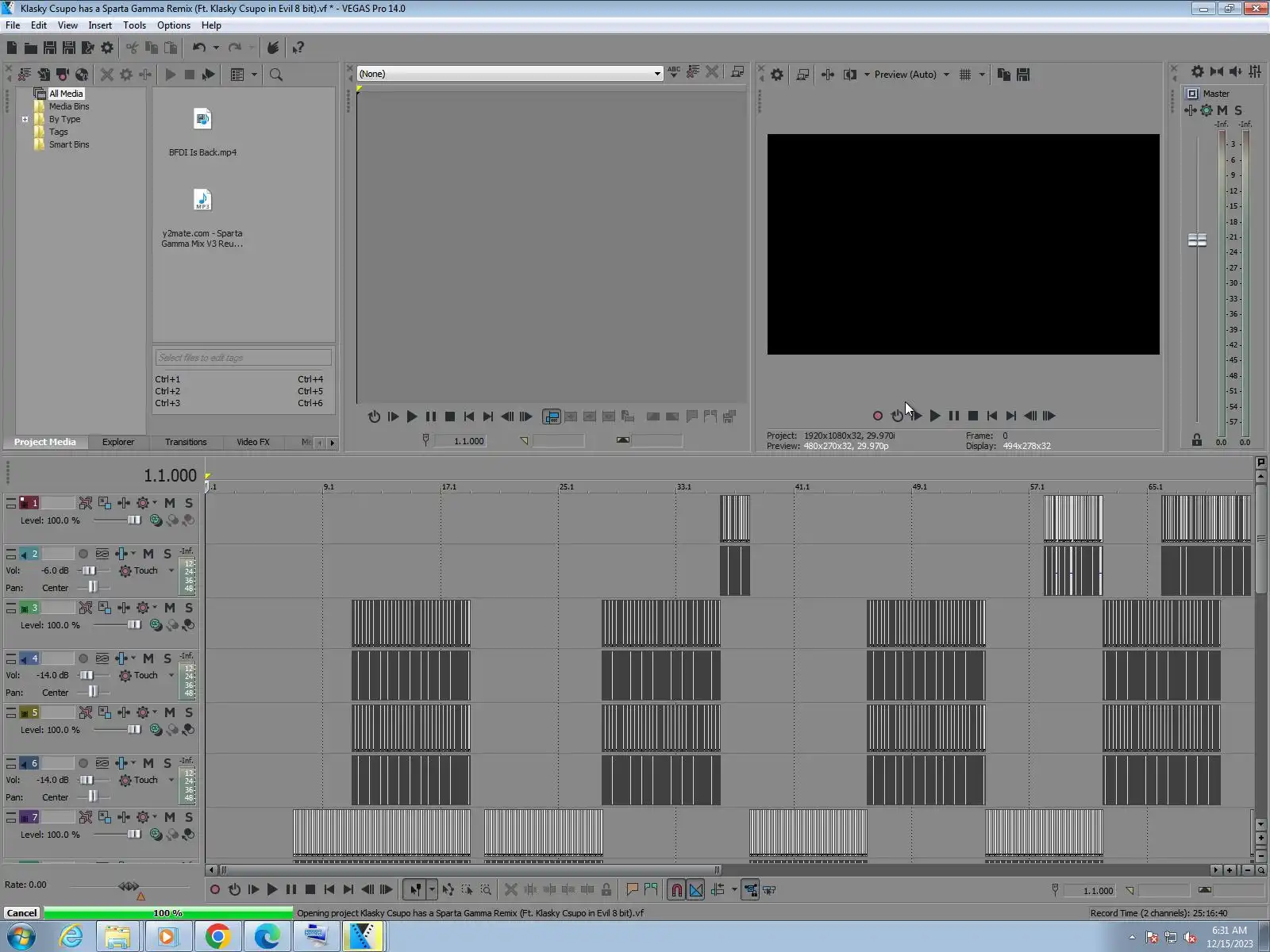Arm audio track 2 for recording
Viewport: 1270px width, 952px height.
pyautogui.click(x=83, y=554)
